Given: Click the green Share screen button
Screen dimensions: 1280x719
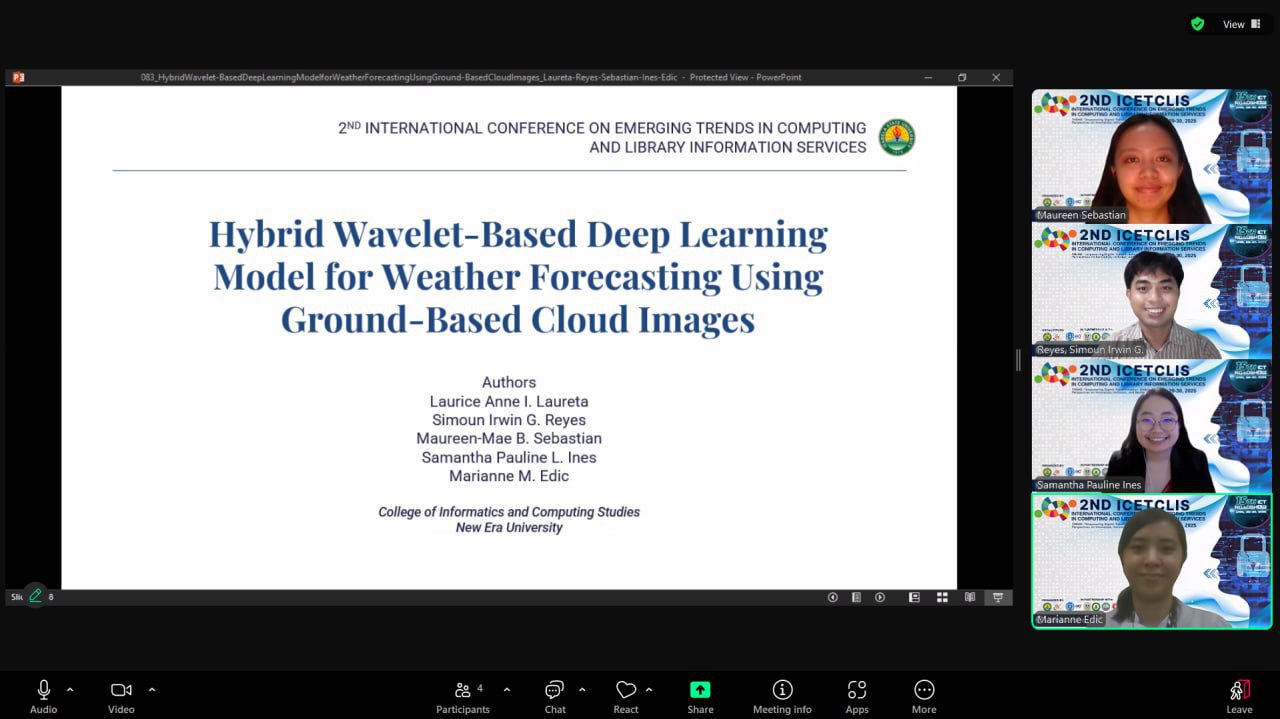Looking at the screenshot, I should (x=700, y=691).
